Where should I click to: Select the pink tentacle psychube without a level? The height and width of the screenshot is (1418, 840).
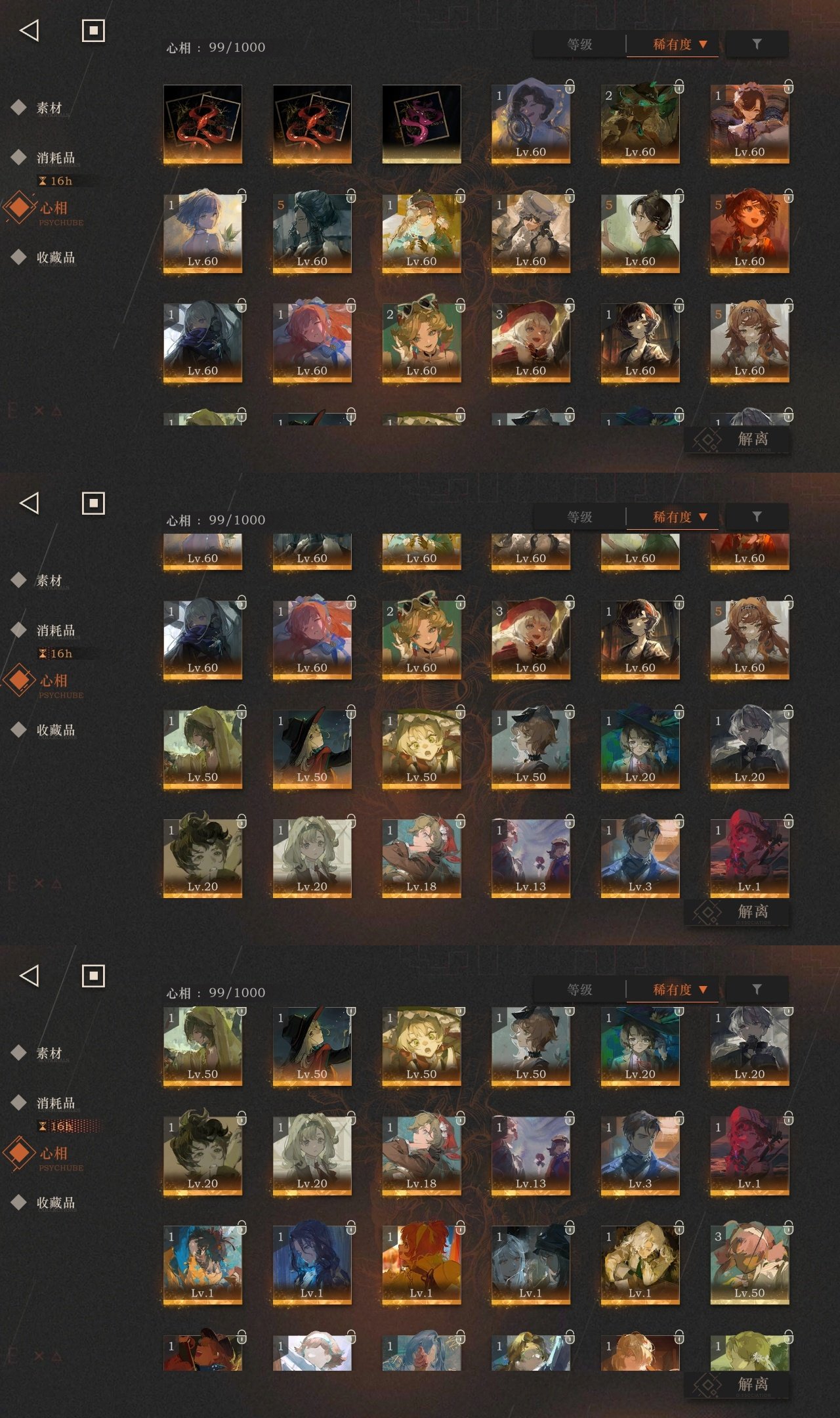click(421, 123)
